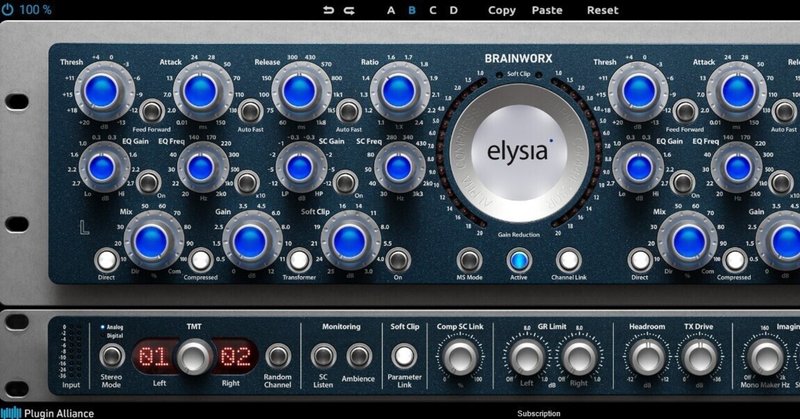Viewport: 800px width, 419px height.
Task: Toggle left Attack Auto Fast button
Action: [x=250, y=111]
